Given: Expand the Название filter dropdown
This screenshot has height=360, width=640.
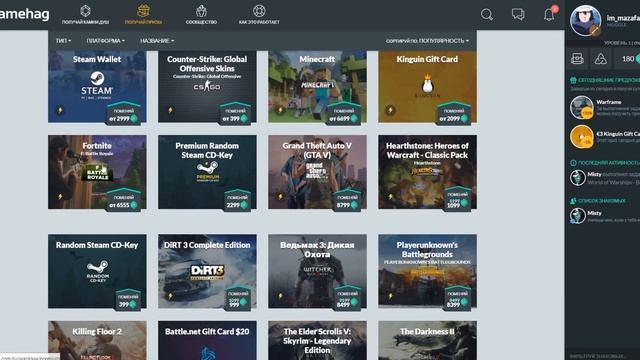Looking at the screenshot, I should click(157, 41).
